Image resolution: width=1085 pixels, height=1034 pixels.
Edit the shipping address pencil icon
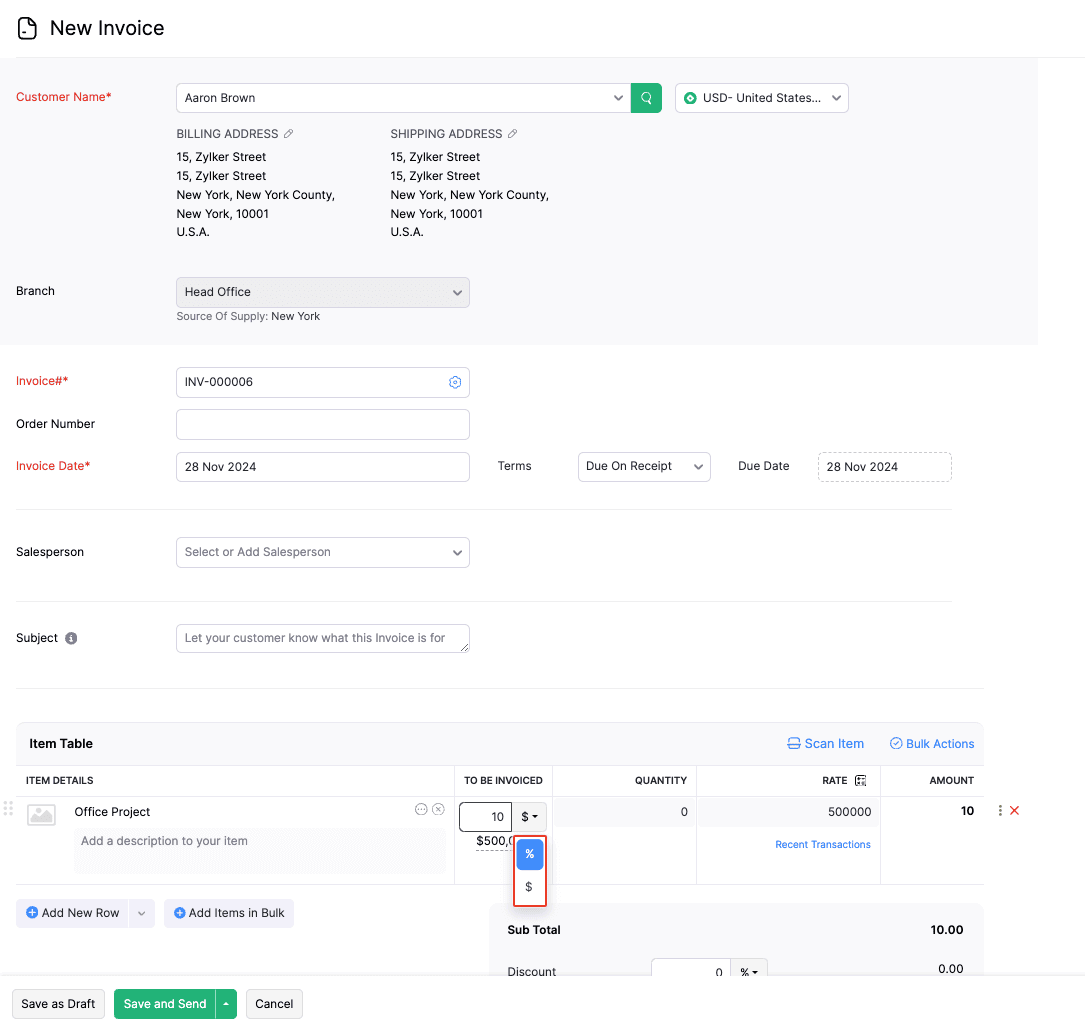(x=513, y=134)
